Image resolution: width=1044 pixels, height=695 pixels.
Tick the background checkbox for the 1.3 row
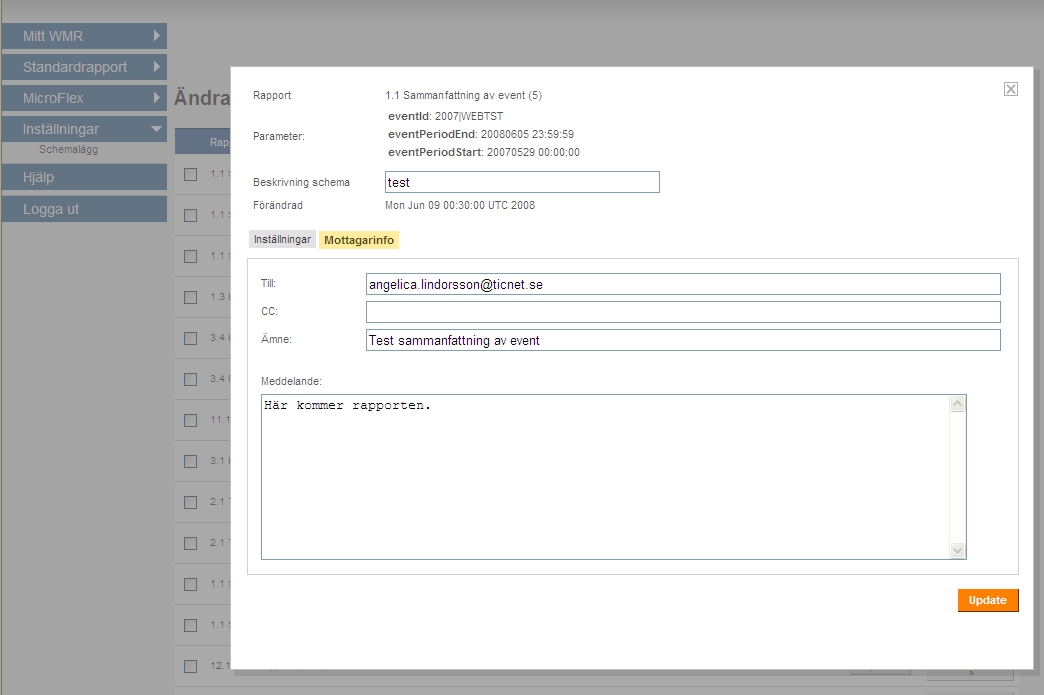pyautogui.click(x=190, y=297)
